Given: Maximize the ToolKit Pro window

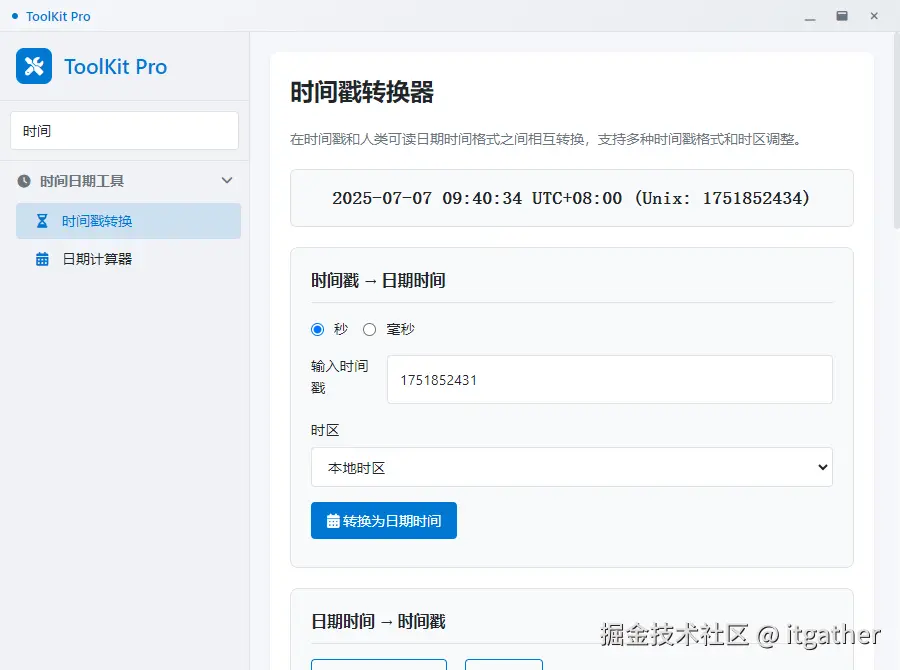Looking at the screenshot, I should [842, 16].
